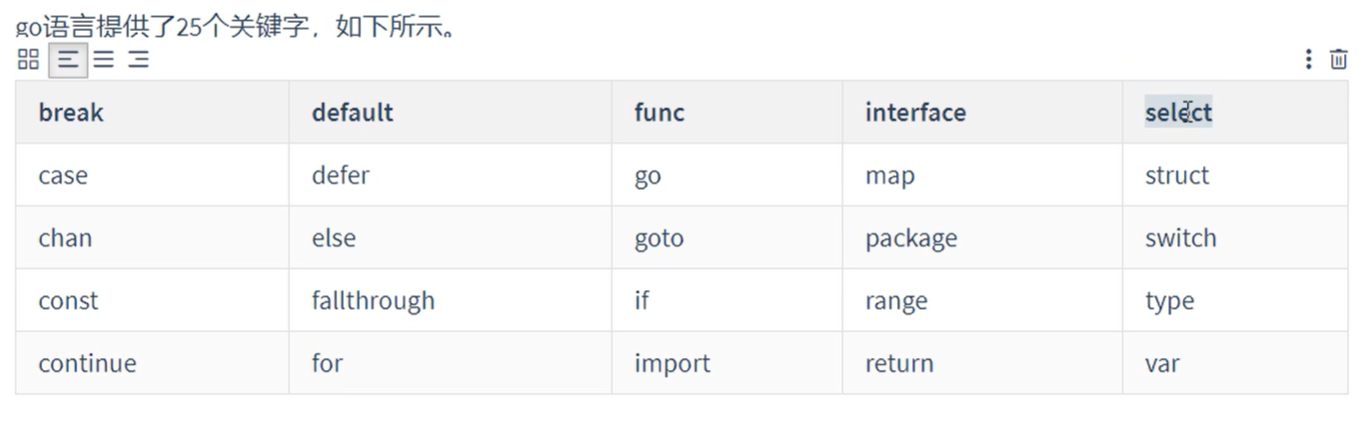Click the 'struct' table cell
Screen dimensions: 1366x427
pyautogui.click(x=1235, y=175)
